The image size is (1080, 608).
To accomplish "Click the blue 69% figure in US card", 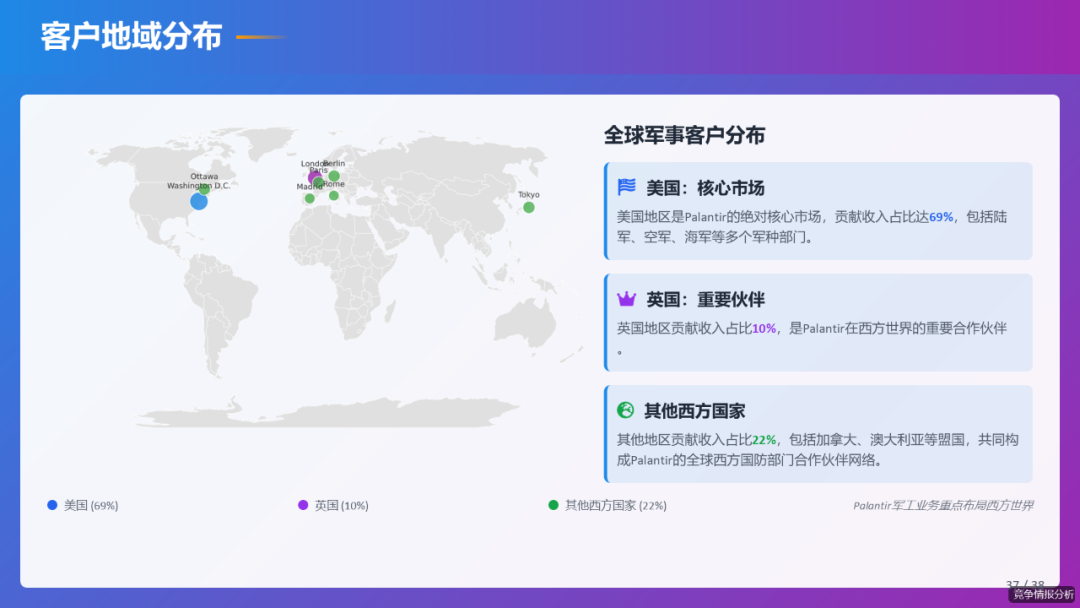I will pyautogui.click(x=941, y=217).
